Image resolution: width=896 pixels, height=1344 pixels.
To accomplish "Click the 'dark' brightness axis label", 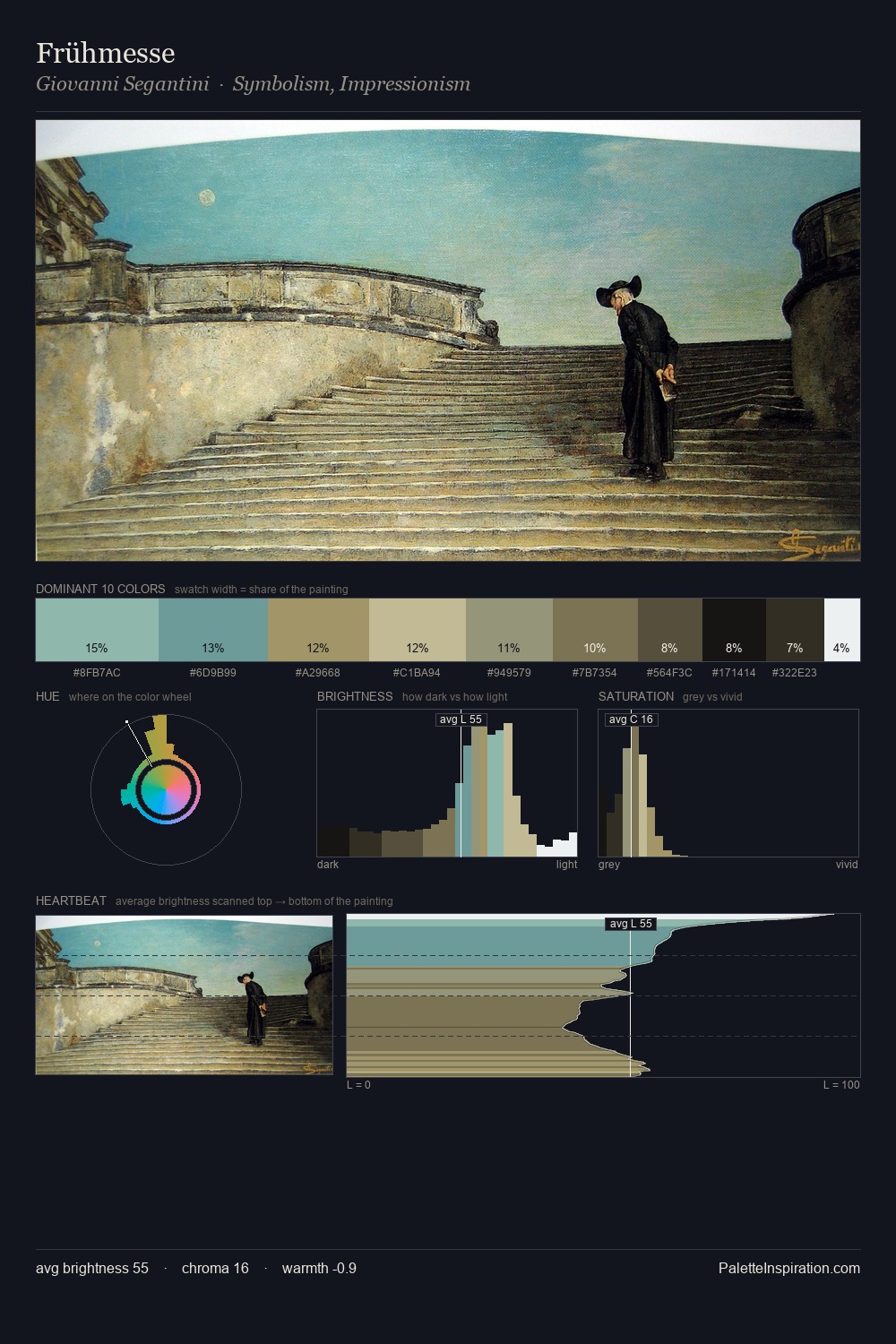I will [328, 865].
